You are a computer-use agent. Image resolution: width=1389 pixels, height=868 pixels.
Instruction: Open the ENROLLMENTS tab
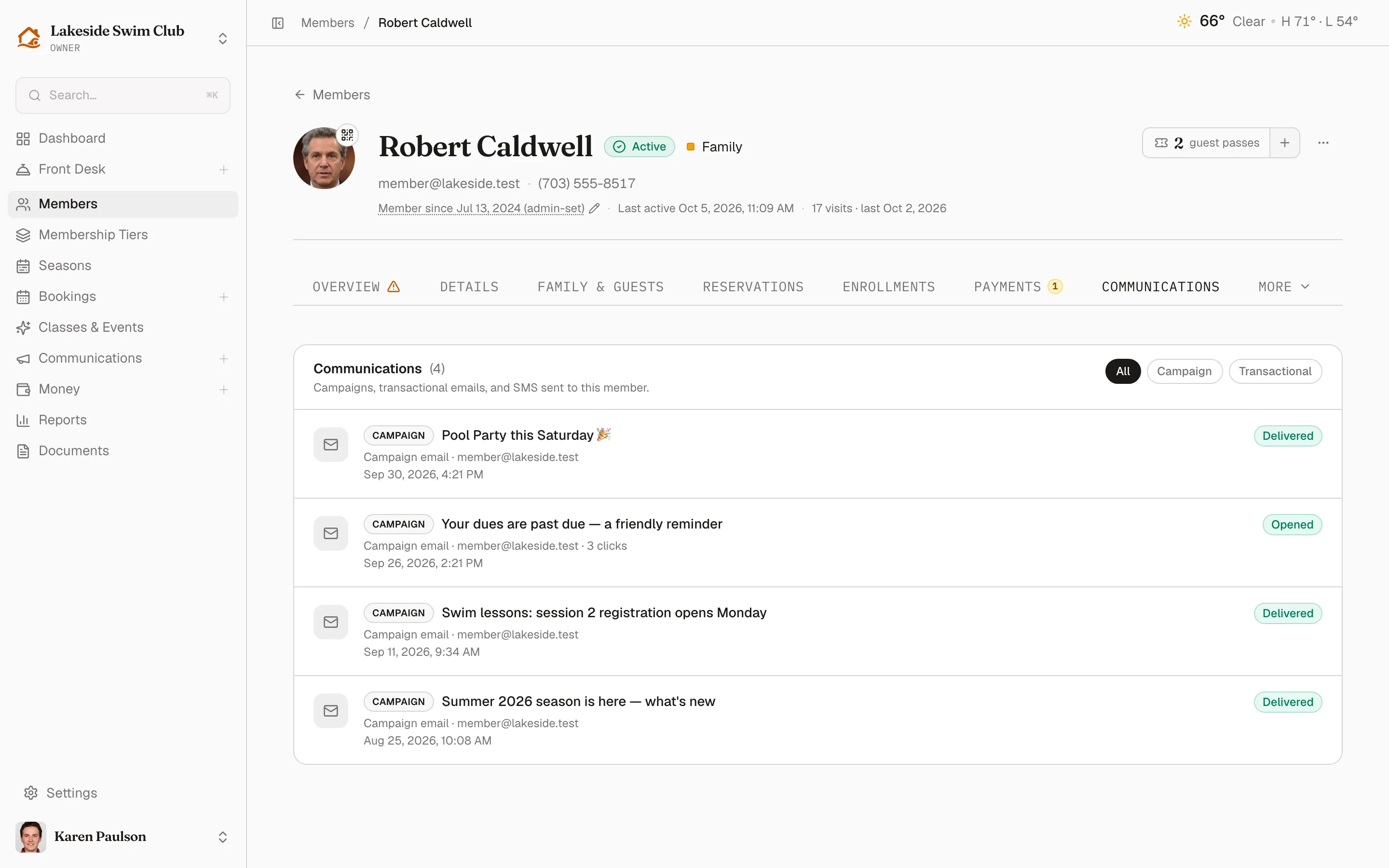(888, 287)
